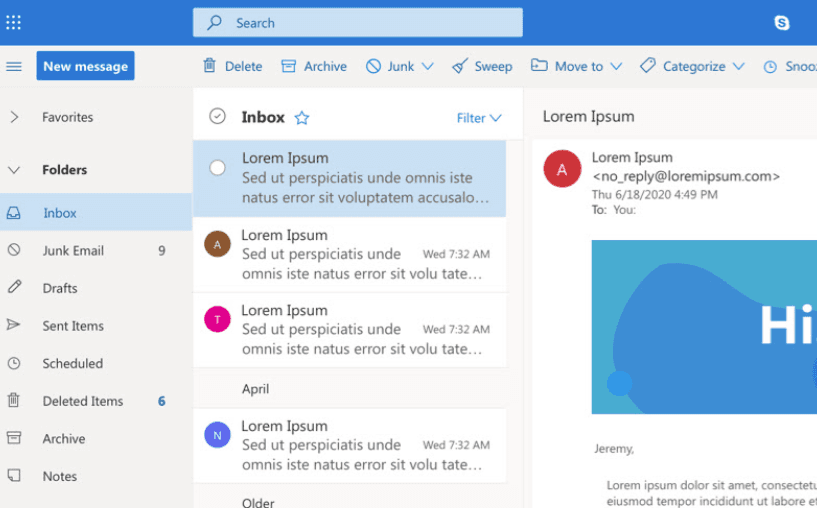
Task: Expand the Junk dropdown arrow
Action: pos(428,66)
